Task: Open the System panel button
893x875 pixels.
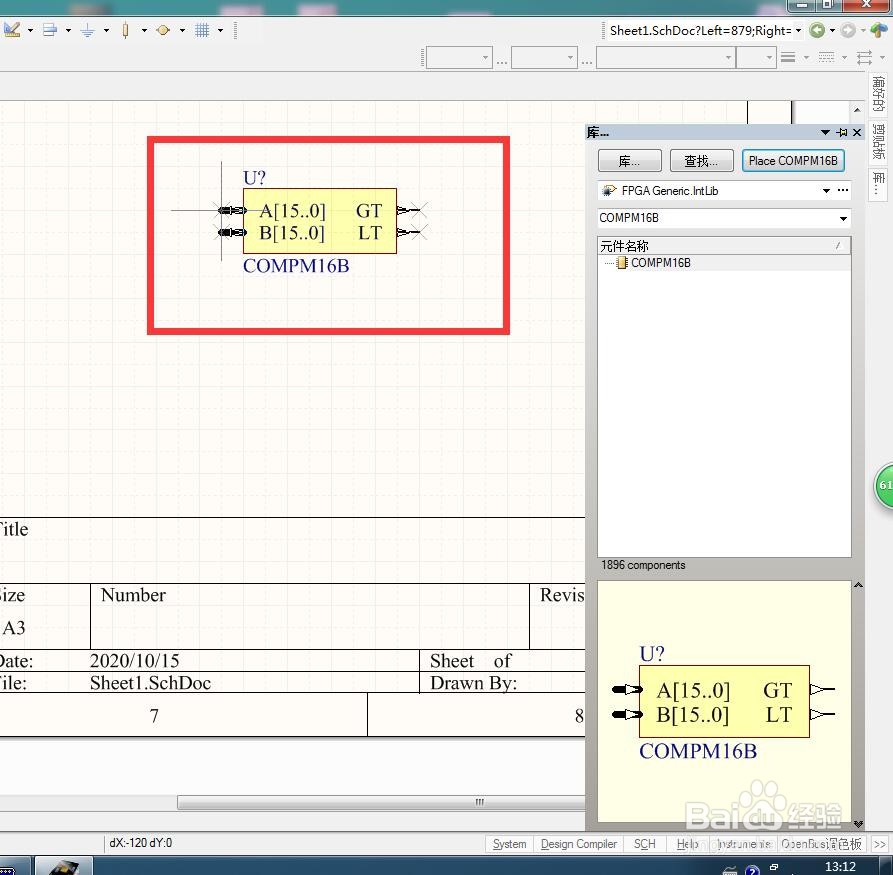Action: click(509, 844)
